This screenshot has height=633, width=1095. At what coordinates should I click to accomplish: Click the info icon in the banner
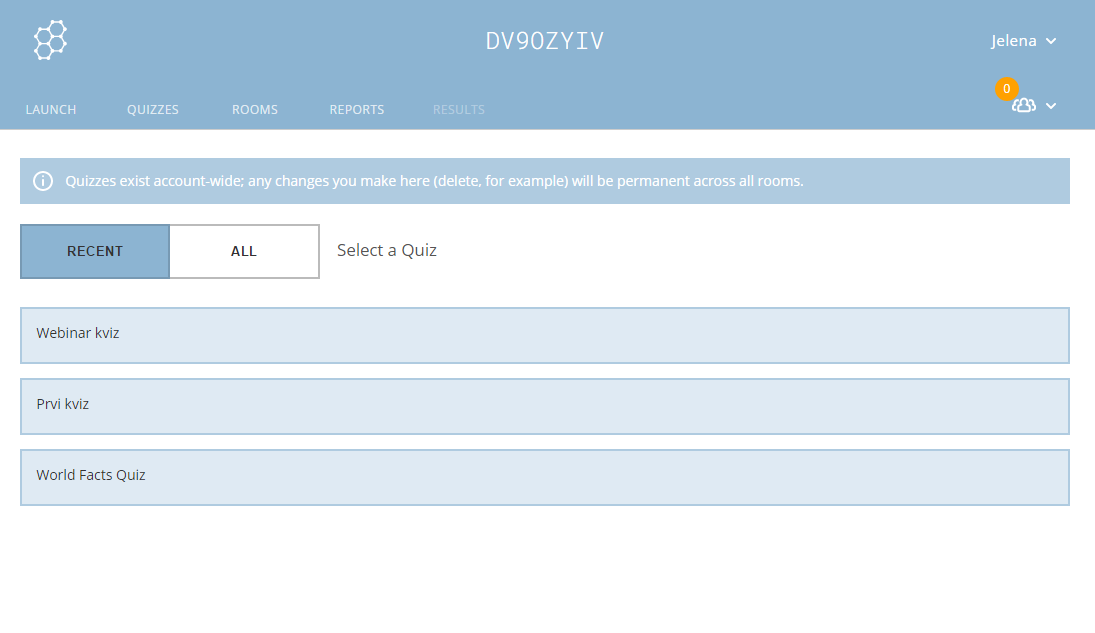point(43,181)
